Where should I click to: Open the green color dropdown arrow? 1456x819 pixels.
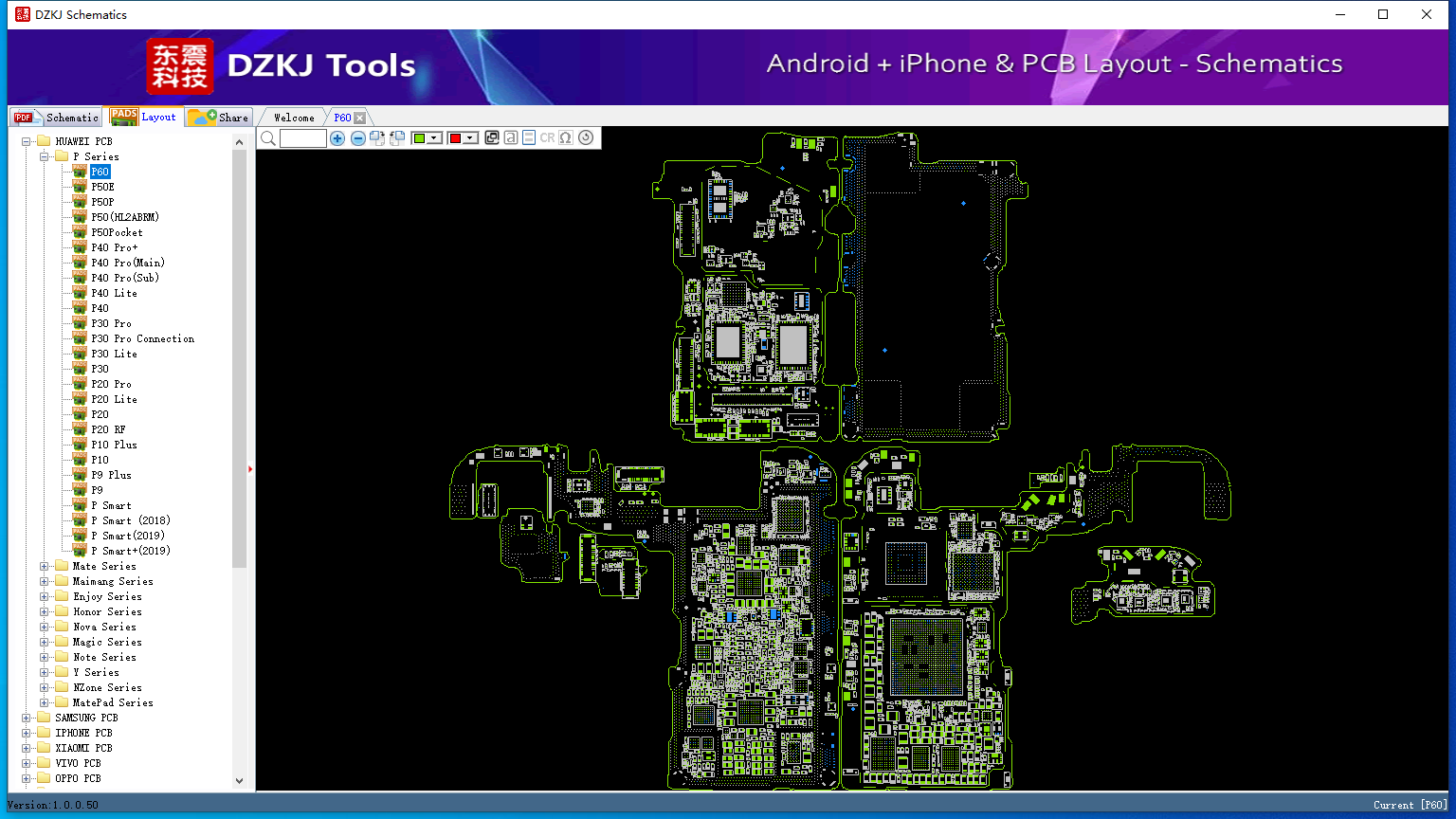click(435, 138)
